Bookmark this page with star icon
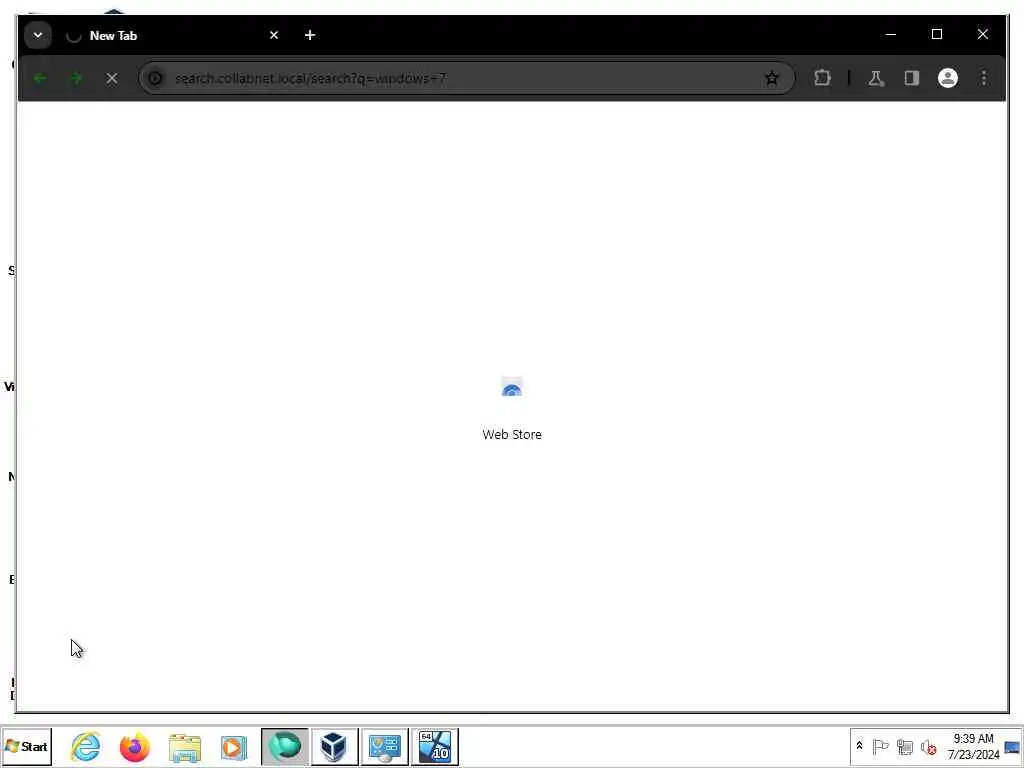This screenshot has width=1024, height=768. pyautogui.click(x=772, y=78)
